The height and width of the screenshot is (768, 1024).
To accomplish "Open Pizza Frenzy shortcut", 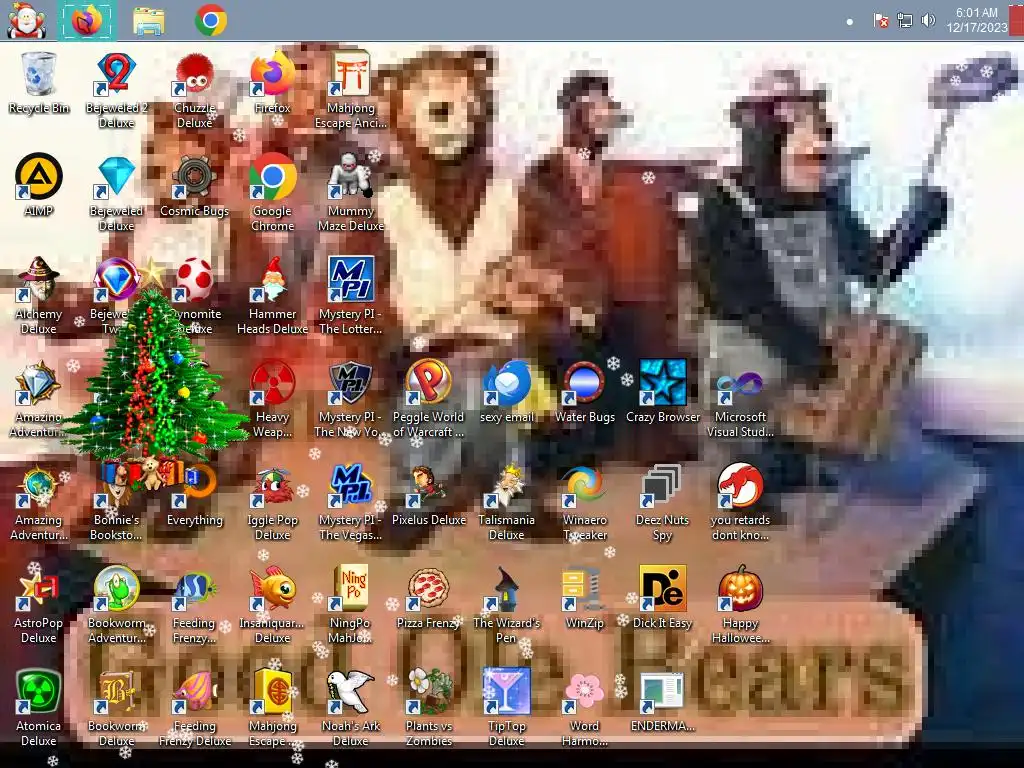I will [428, 598].
